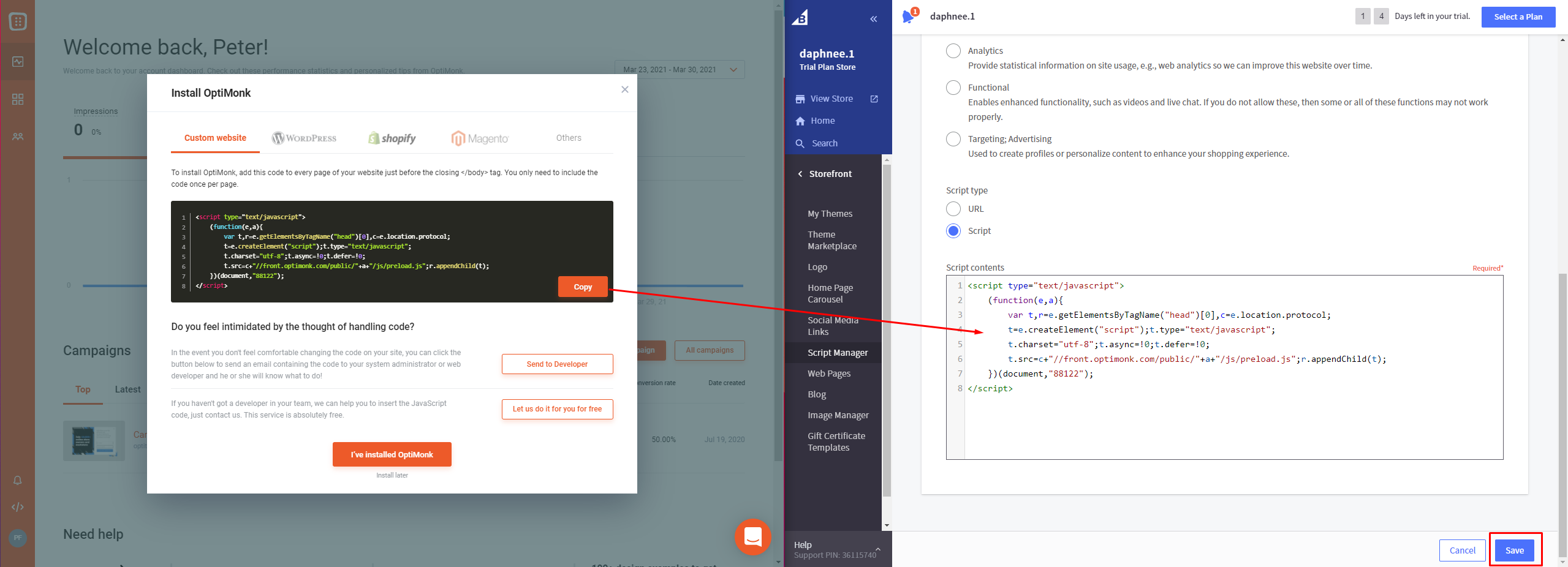Open the Intercom chat bubble
The width and height of the screenshot is (1568, 567).
click(x=752, y=536)
